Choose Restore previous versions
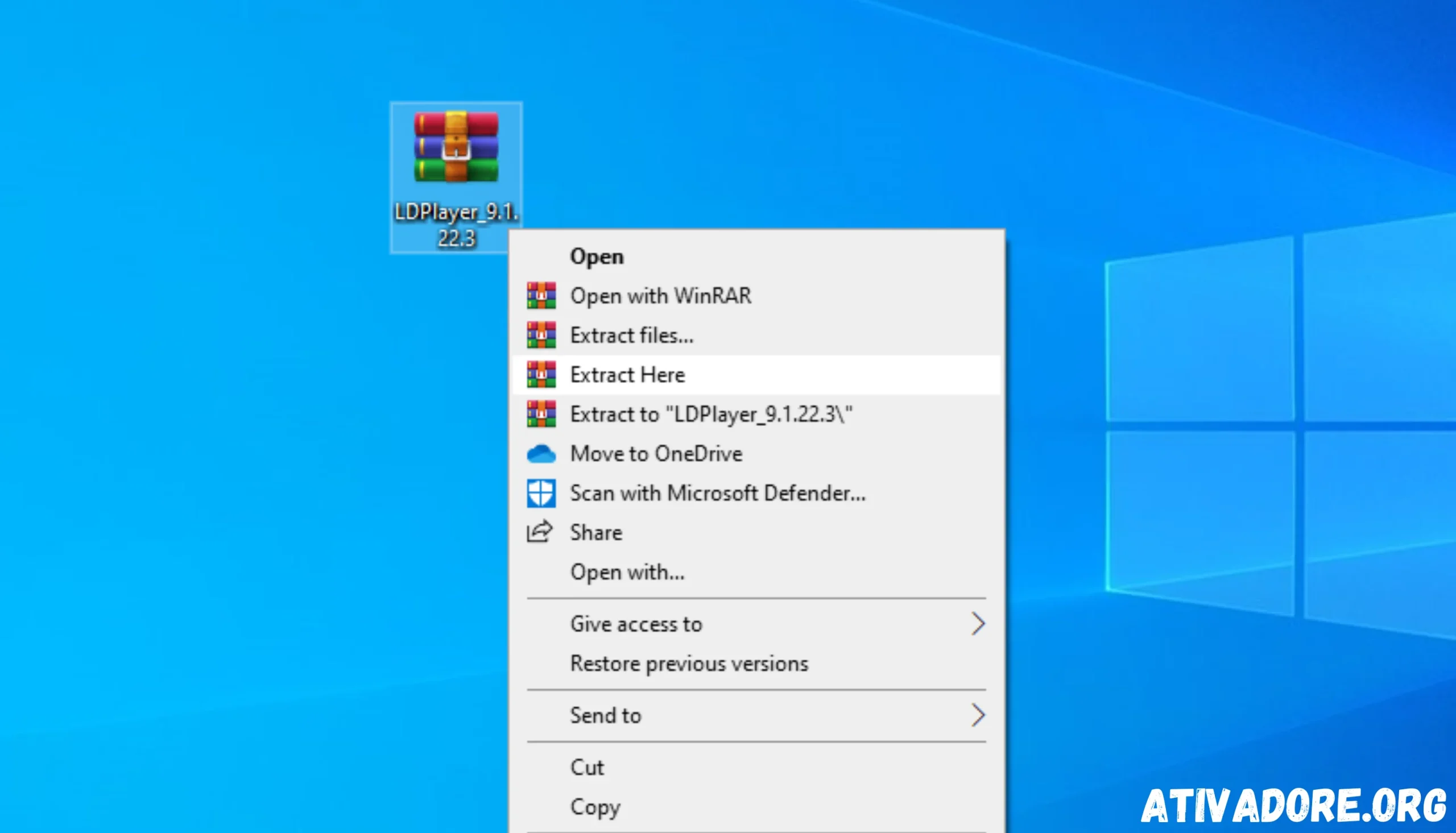 point(756,663)
